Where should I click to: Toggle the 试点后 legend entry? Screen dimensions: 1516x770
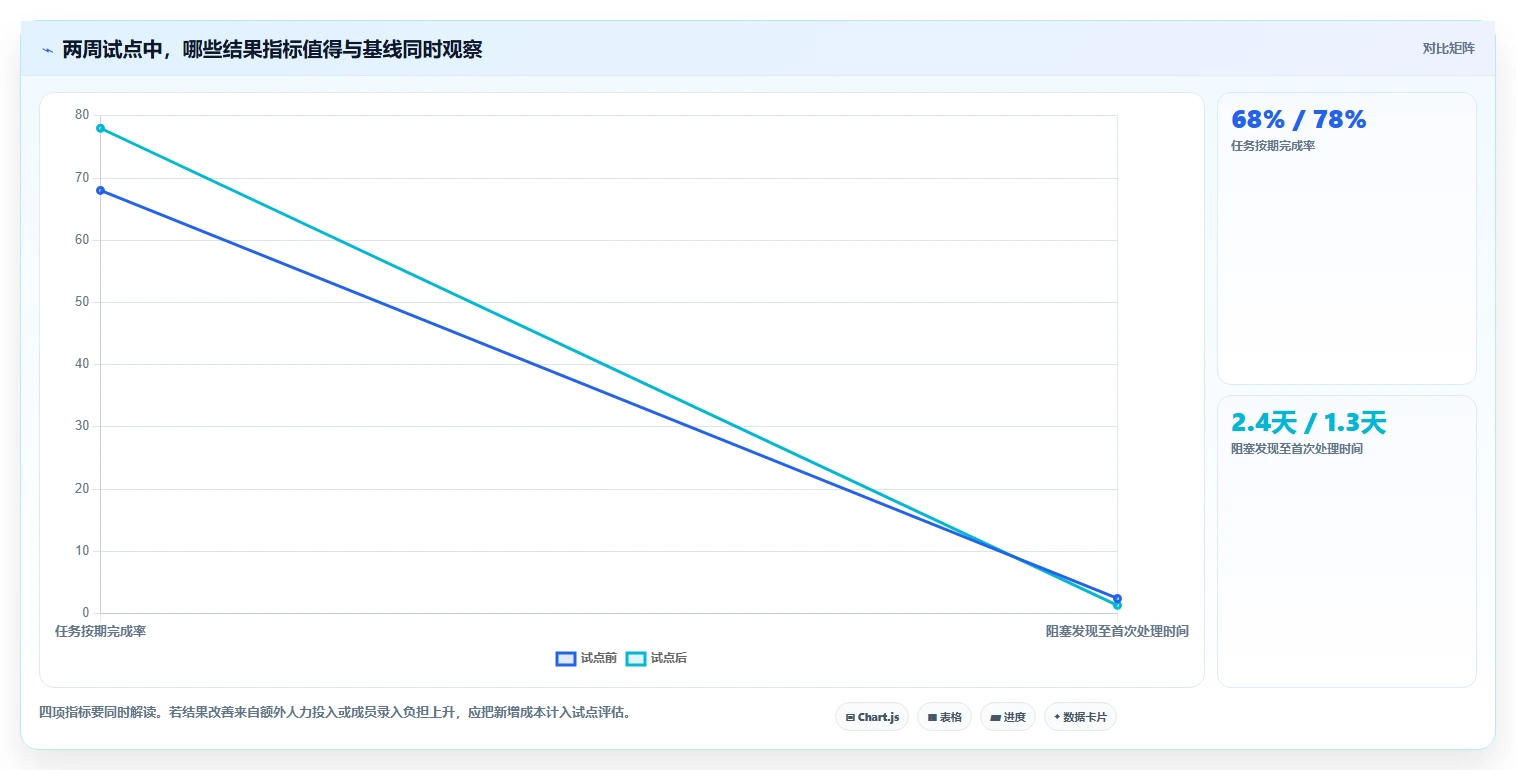point(656,658)
